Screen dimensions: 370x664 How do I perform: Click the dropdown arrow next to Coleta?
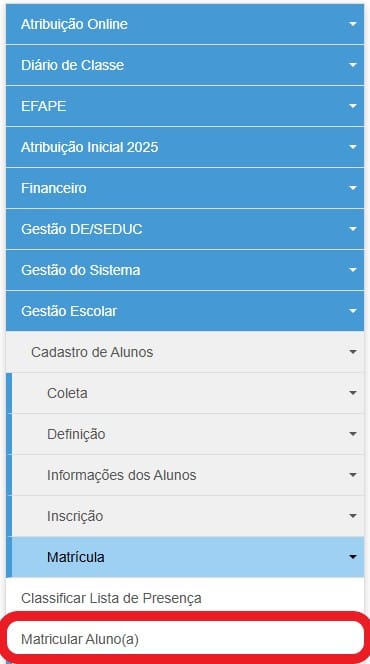(353, 393)
